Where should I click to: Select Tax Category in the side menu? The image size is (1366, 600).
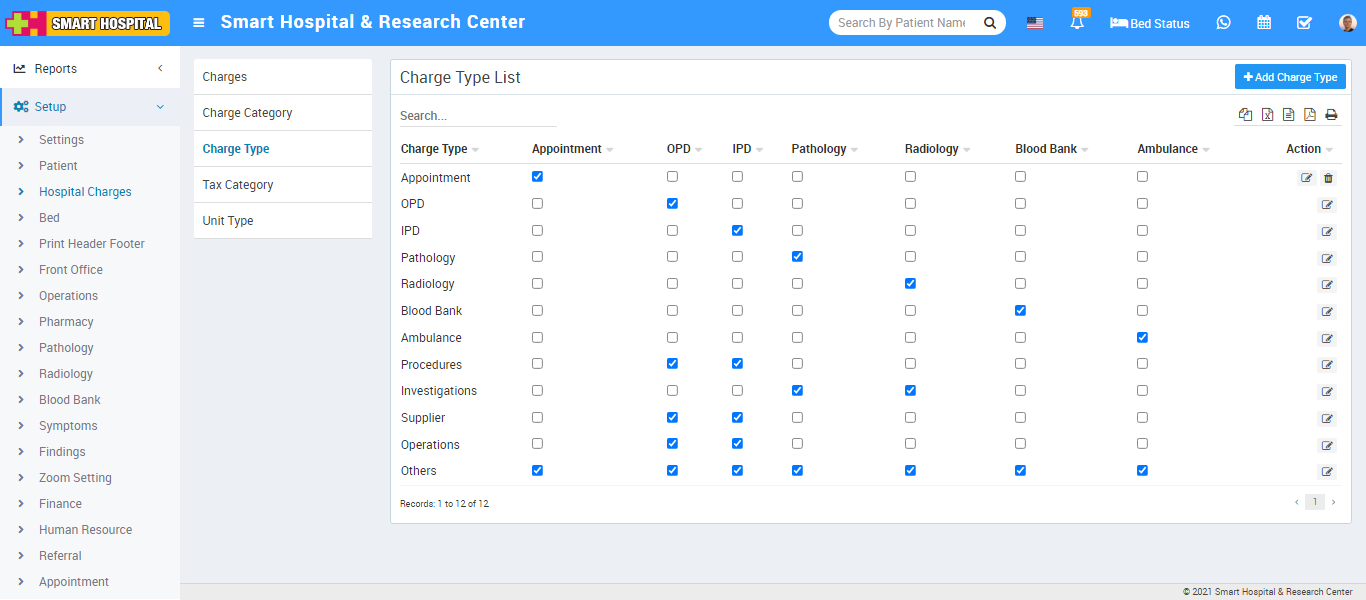coord(238,185)
